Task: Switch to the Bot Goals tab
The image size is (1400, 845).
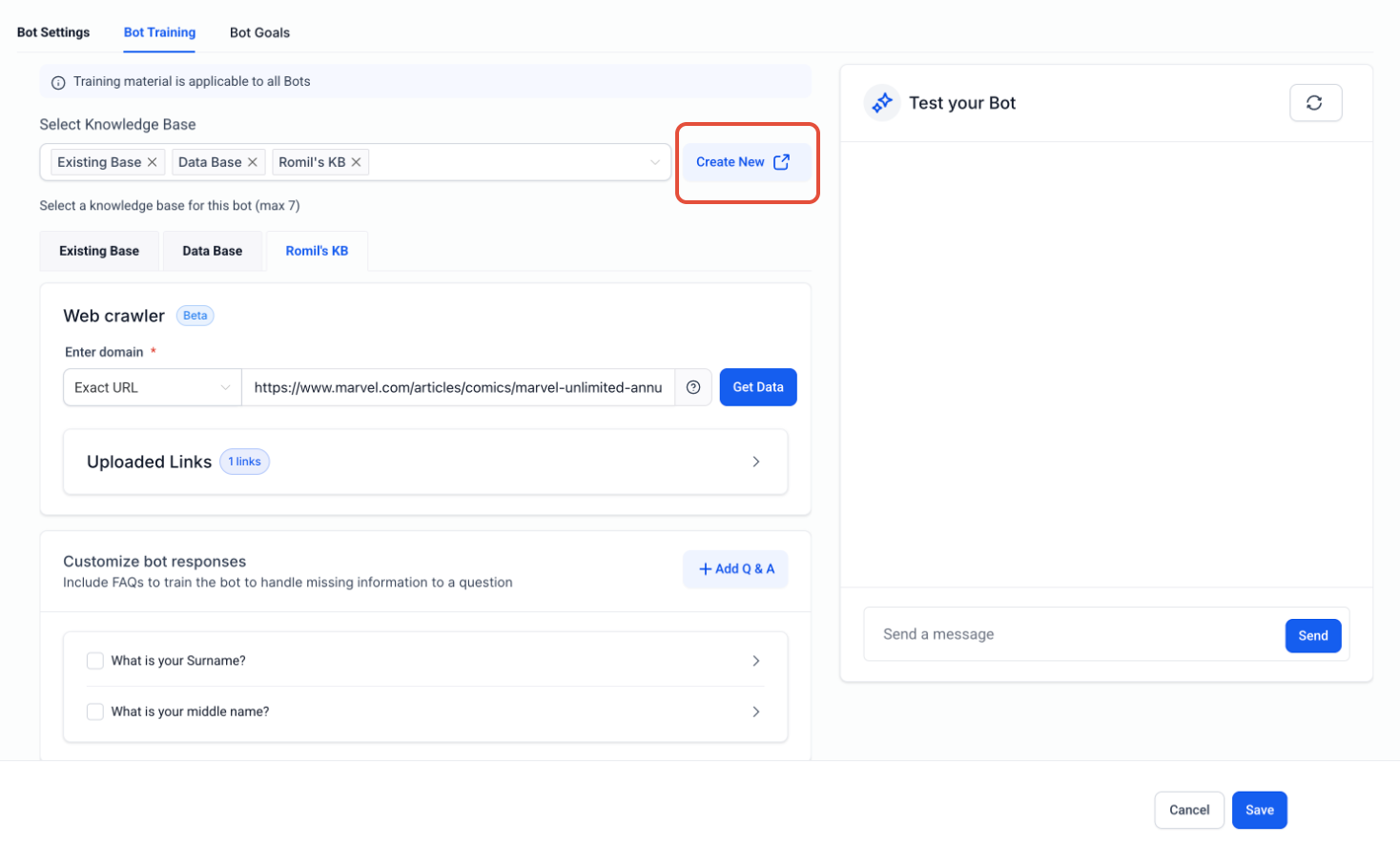Action: [x=259, y=32]
